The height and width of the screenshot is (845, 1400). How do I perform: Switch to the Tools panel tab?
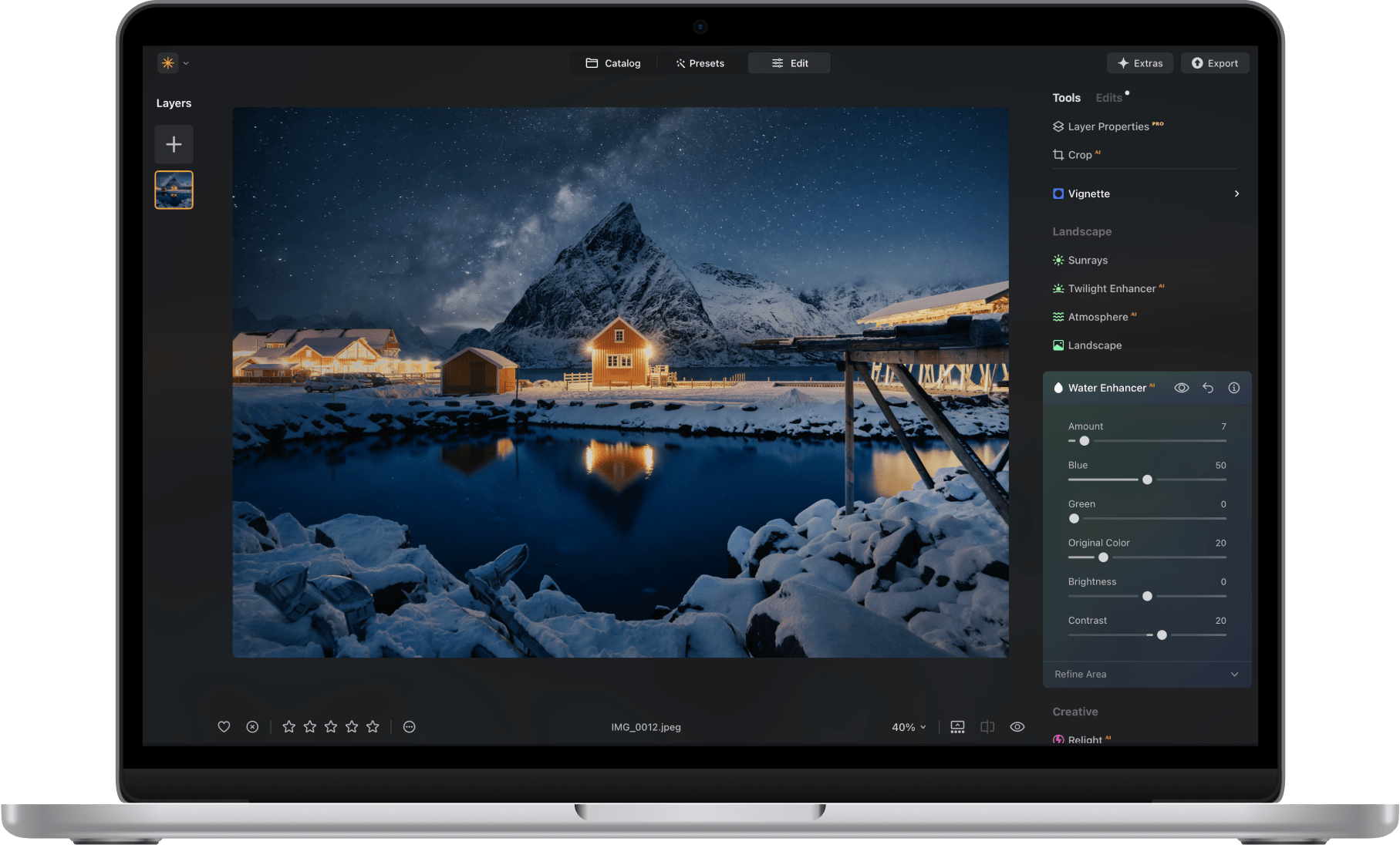pyautogui.click(x=1067, y=98)
